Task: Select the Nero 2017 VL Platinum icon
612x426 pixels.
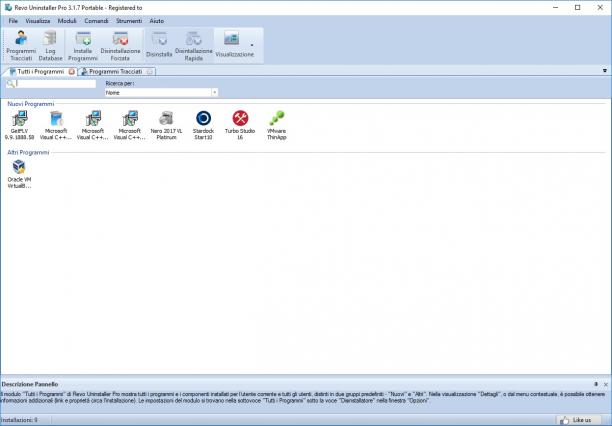Action: tap(166, 125)
